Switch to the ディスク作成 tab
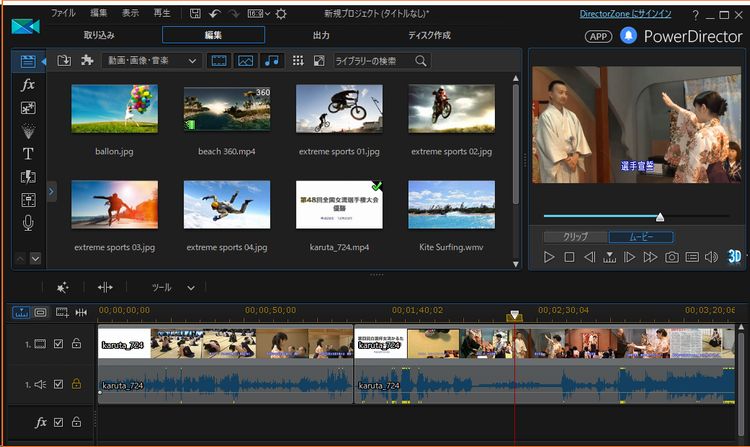 pyautogui.click(x=429, y=35)
